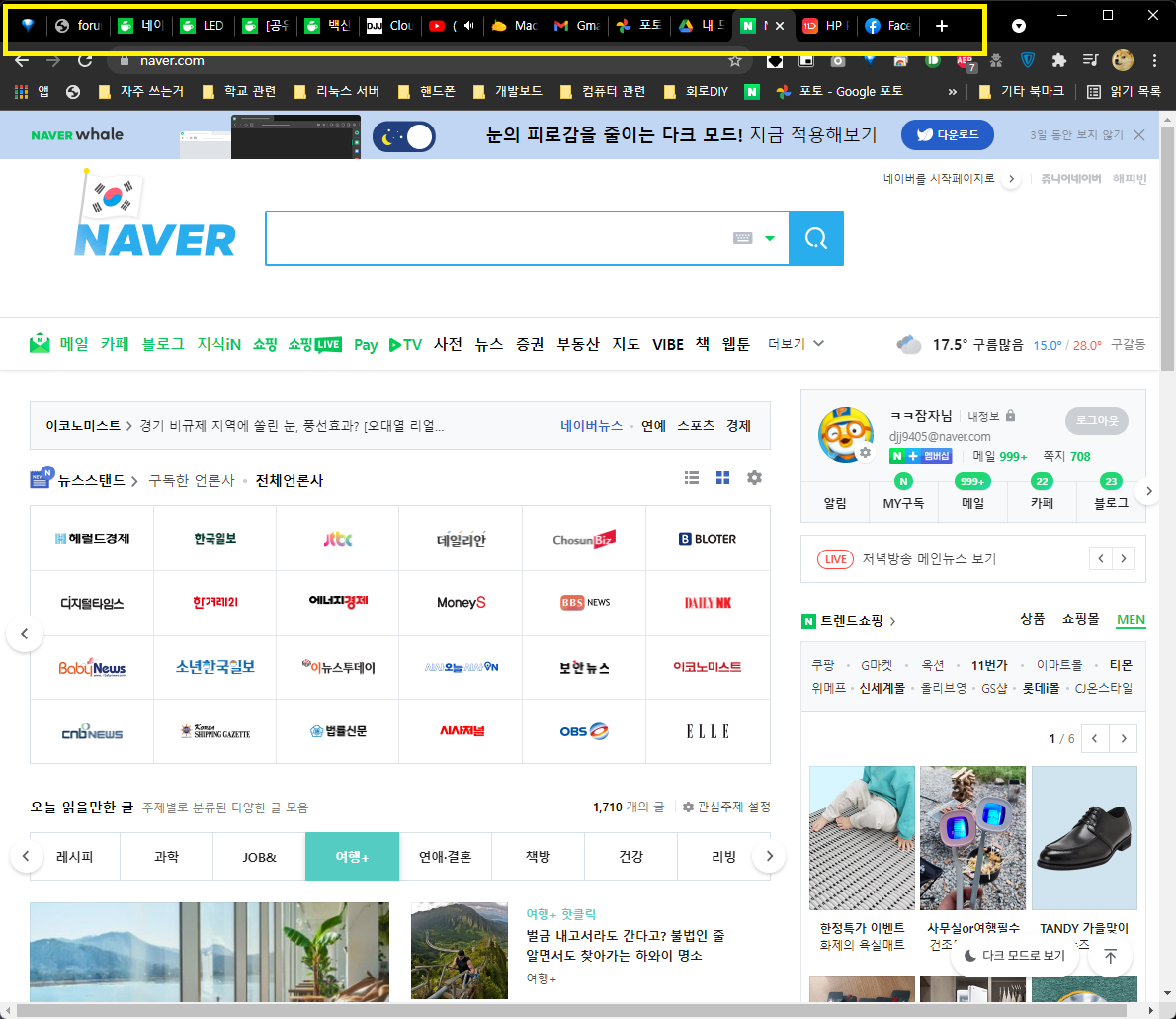Select the 레시피 topic tab
The height and width of the screenshot is (1019, 1176).
74,856
